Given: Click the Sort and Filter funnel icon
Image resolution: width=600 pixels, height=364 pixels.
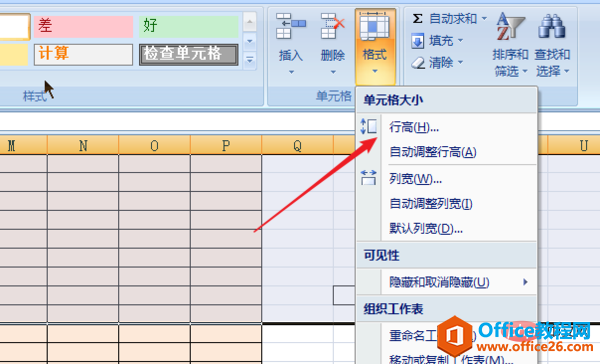Looking at the screenshot, I should [510, 26].
